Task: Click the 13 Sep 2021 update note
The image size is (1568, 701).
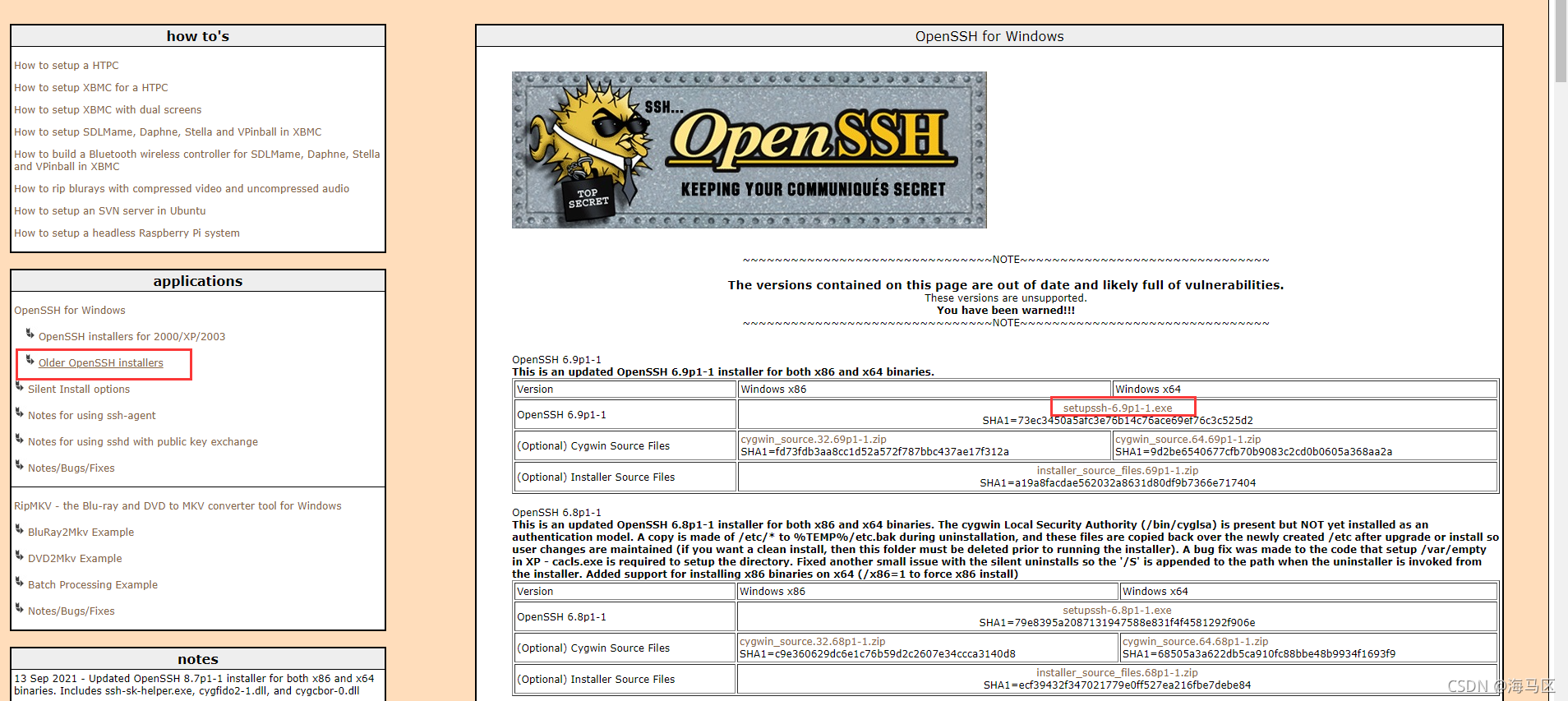Action: point(195,685)
